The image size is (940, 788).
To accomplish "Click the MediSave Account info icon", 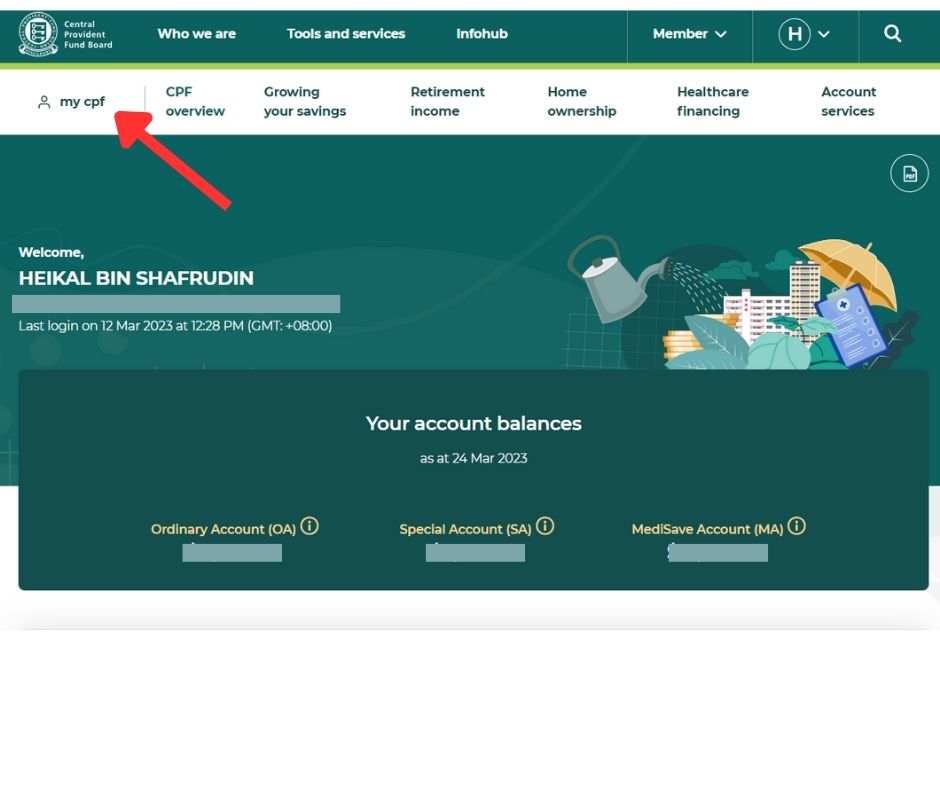I will tap(796, 526).
